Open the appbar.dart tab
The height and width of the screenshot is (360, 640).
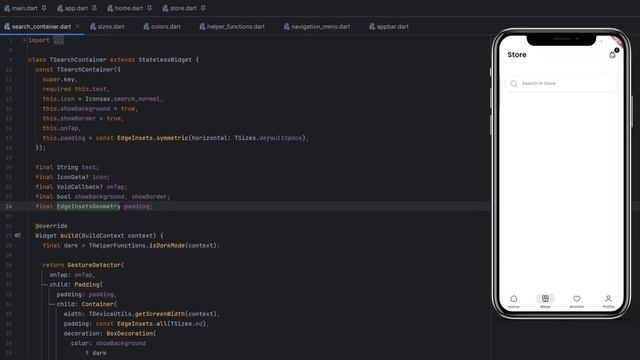point(389,27)
